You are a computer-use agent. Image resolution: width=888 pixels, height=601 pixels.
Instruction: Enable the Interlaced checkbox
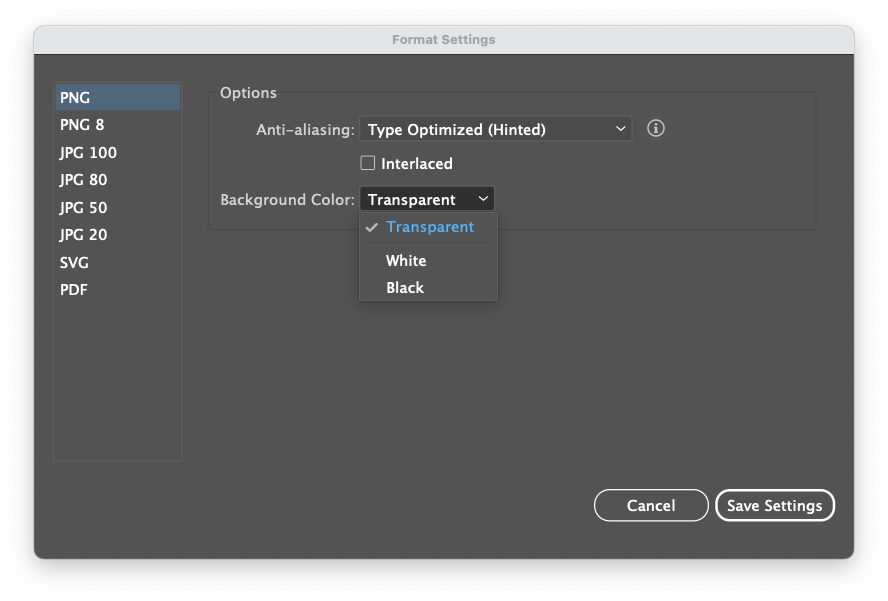pyautogui.click(x=368, y=163)
